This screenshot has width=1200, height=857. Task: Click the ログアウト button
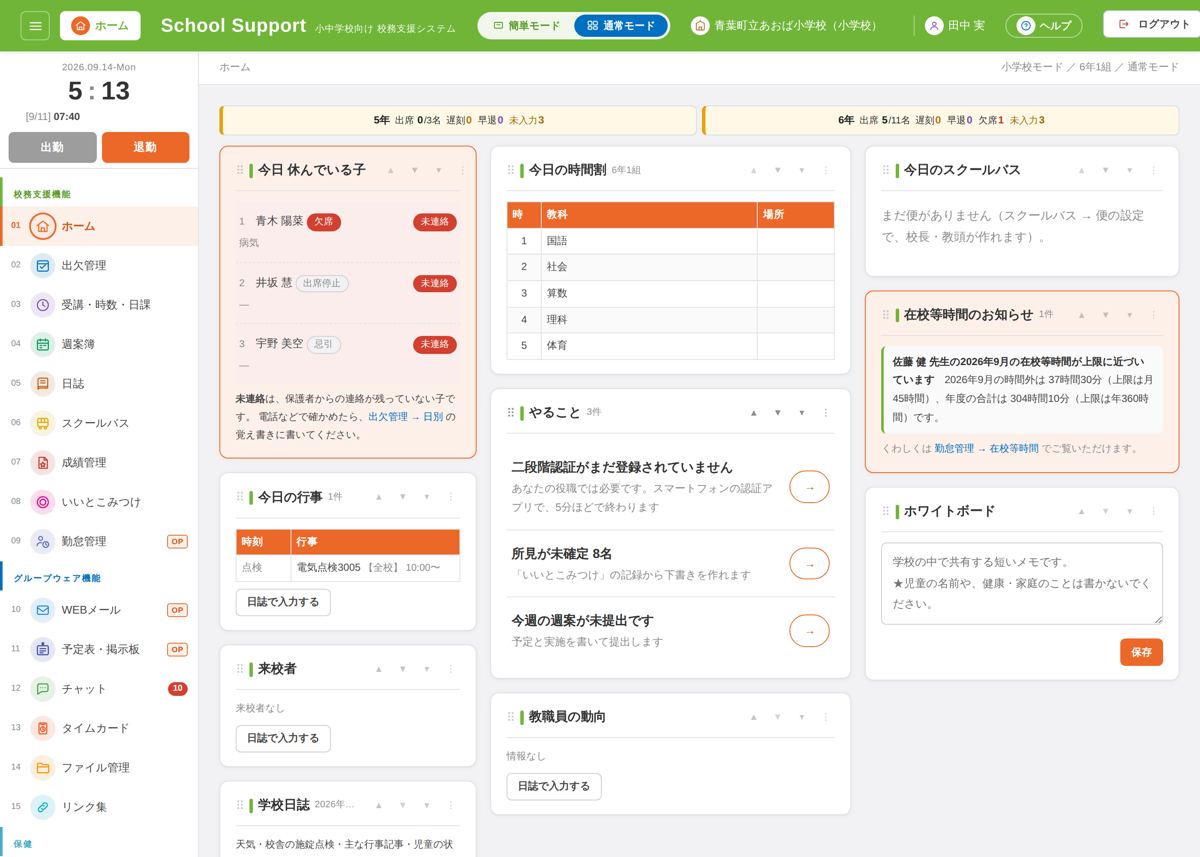click(x=1153, y=24)
